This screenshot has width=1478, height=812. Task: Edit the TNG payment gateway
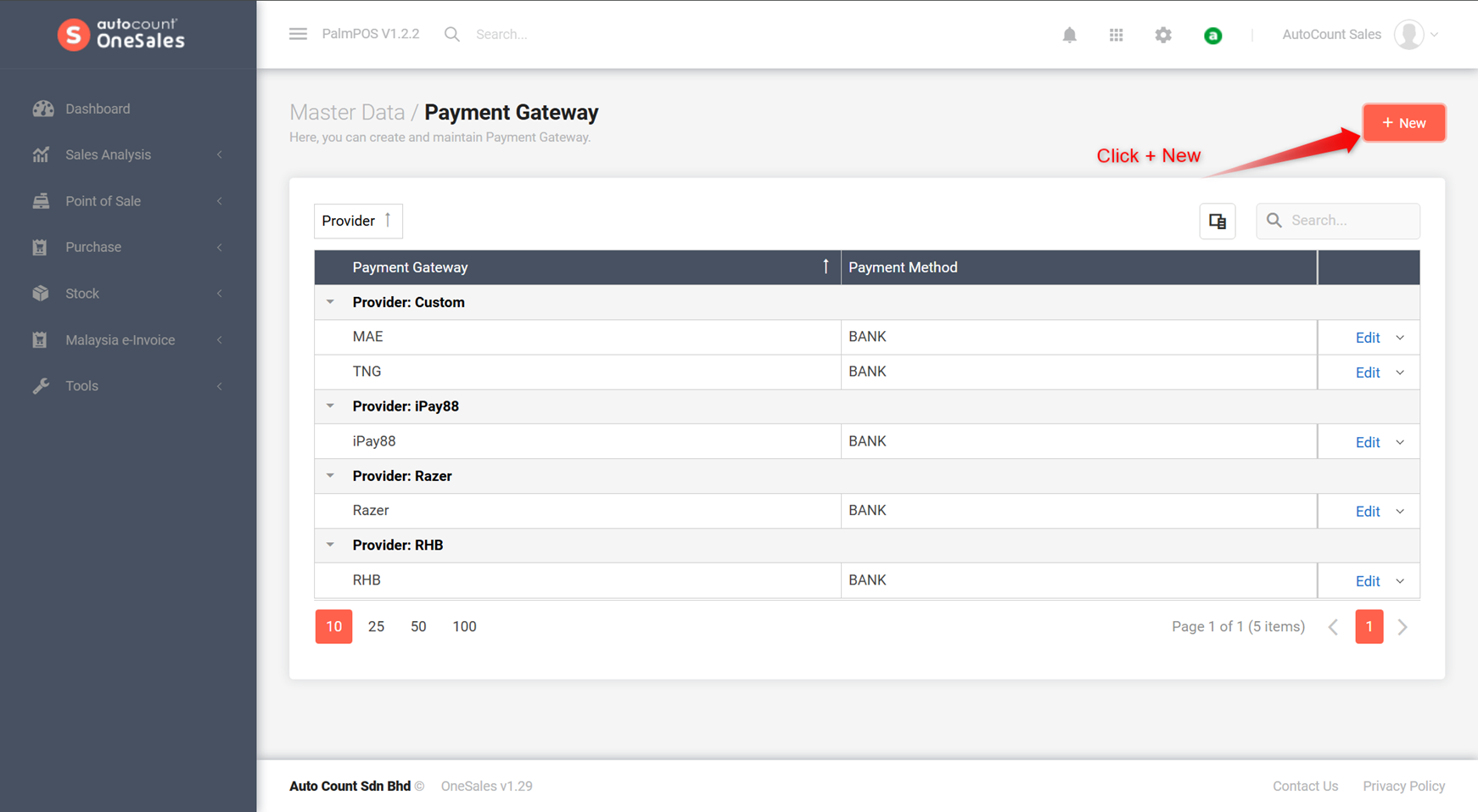tap(1368, 372)
